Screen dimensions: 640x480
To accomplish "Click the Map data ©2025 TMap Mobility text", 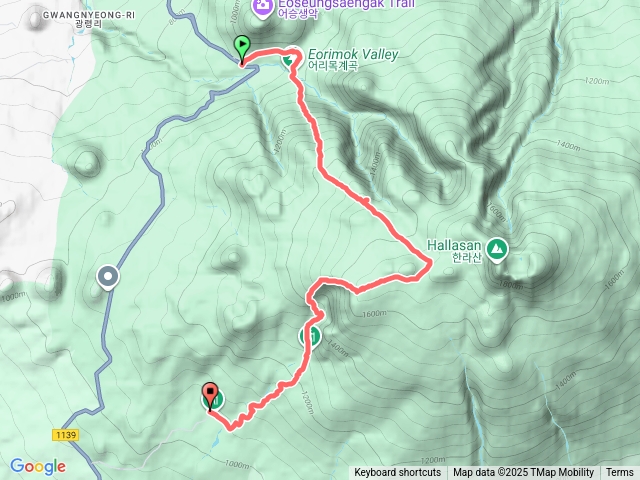I will 524,473.
